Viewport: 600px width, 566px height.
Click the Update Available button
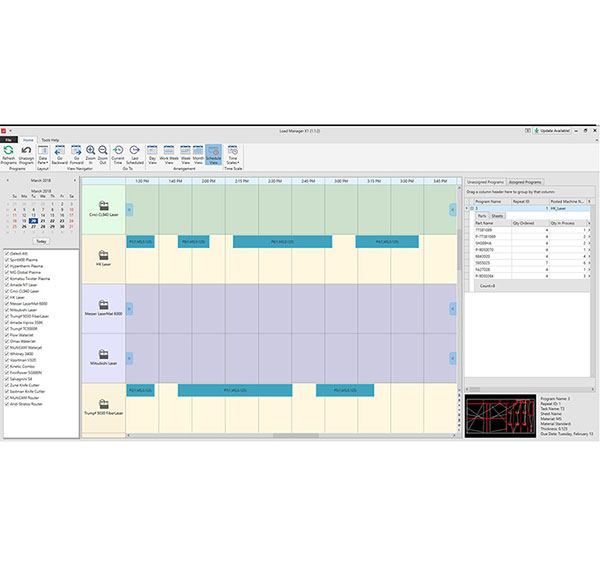click(x=552, y=131)
